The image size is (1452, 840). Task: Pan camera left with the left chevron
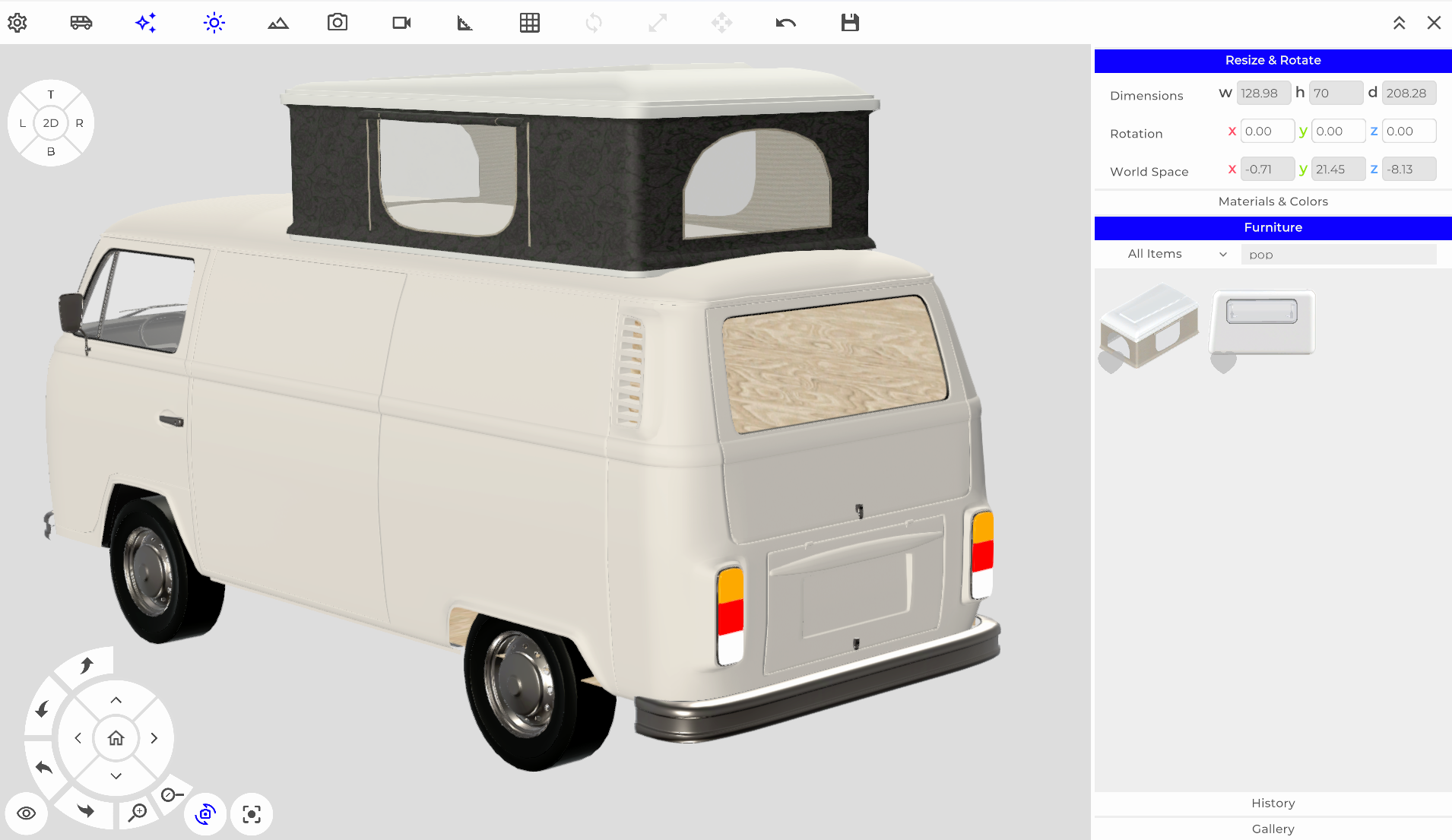(x=78, y=738)
